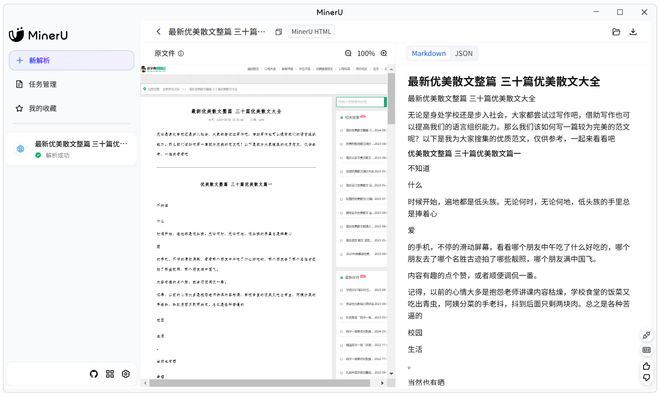
Task: Click the horizontal scrollbar left arrow
Action: [x=145, y=383]
